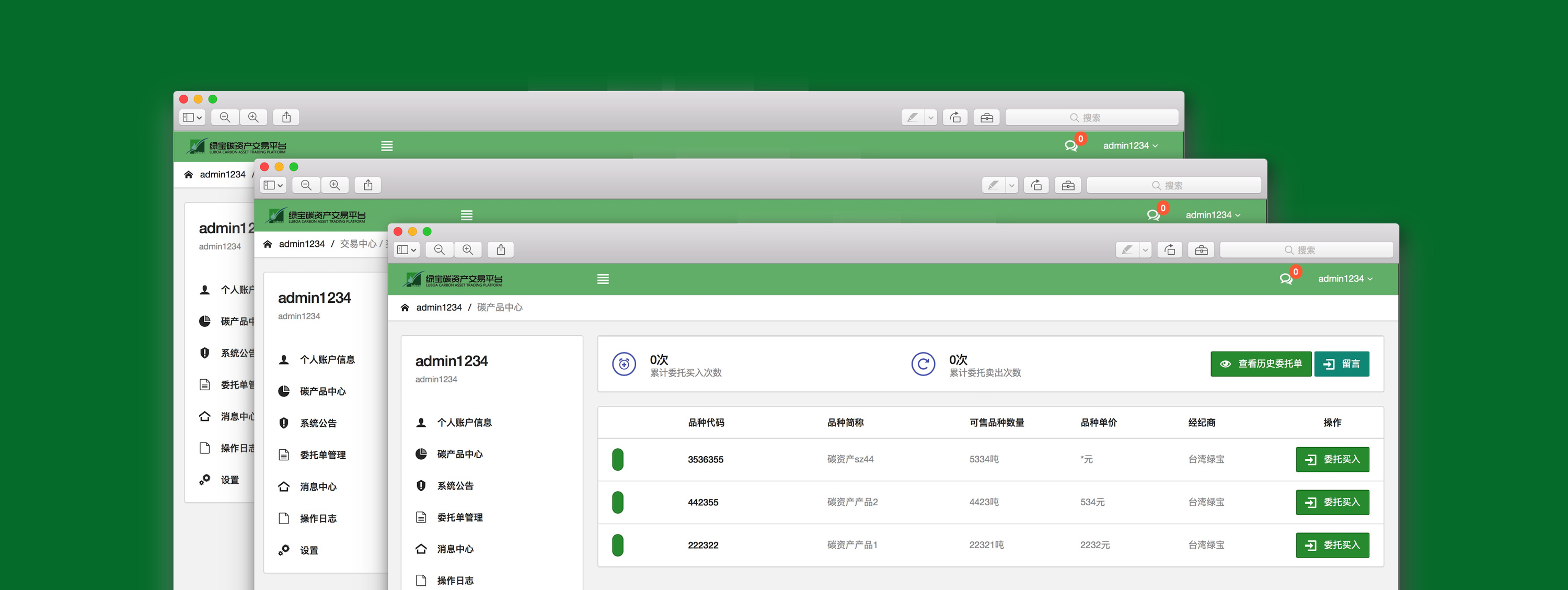Open the message notification bubble in front window
This screenshot has width=1568, height=590.
tap(1286, 279)
